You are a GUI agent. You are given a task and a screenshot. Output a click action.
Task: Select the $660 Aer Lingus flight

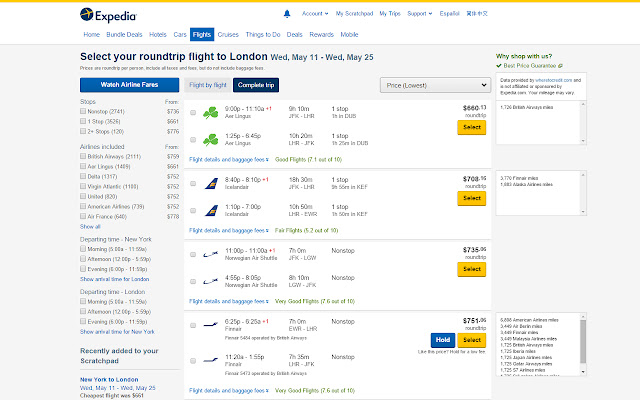coord(472,128)
